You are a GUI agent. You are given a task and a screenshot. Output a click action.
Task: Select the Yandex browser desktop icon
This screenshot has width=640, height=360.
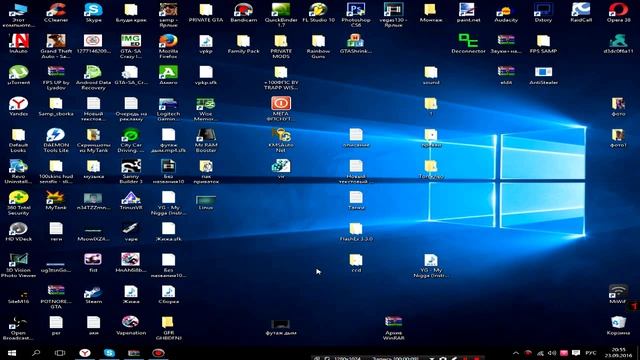18,106
